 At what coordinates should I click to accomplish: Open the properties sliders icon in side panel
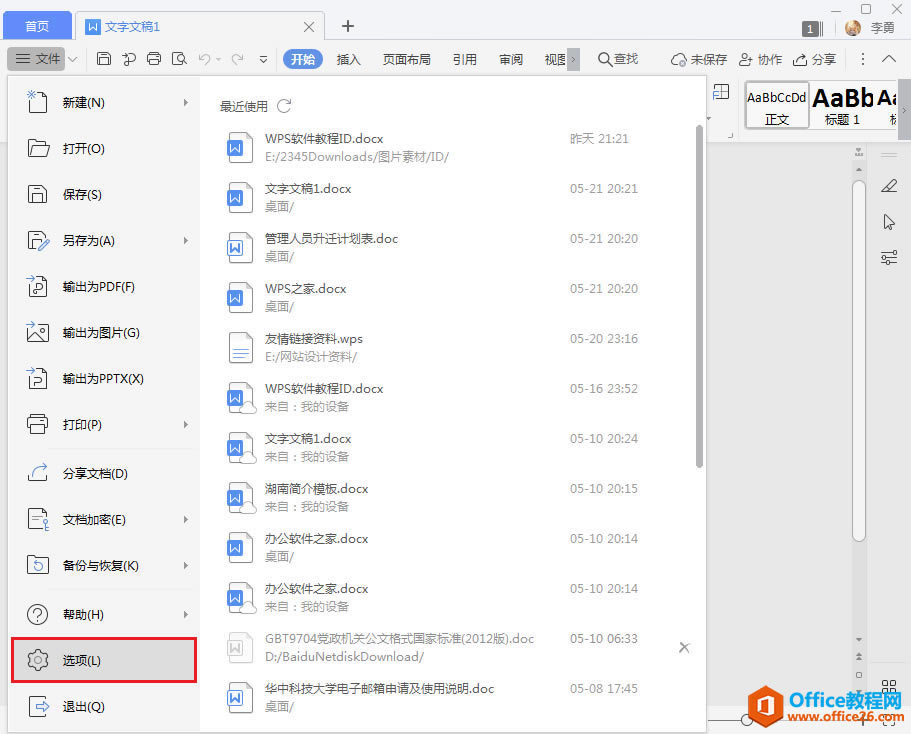889,257
